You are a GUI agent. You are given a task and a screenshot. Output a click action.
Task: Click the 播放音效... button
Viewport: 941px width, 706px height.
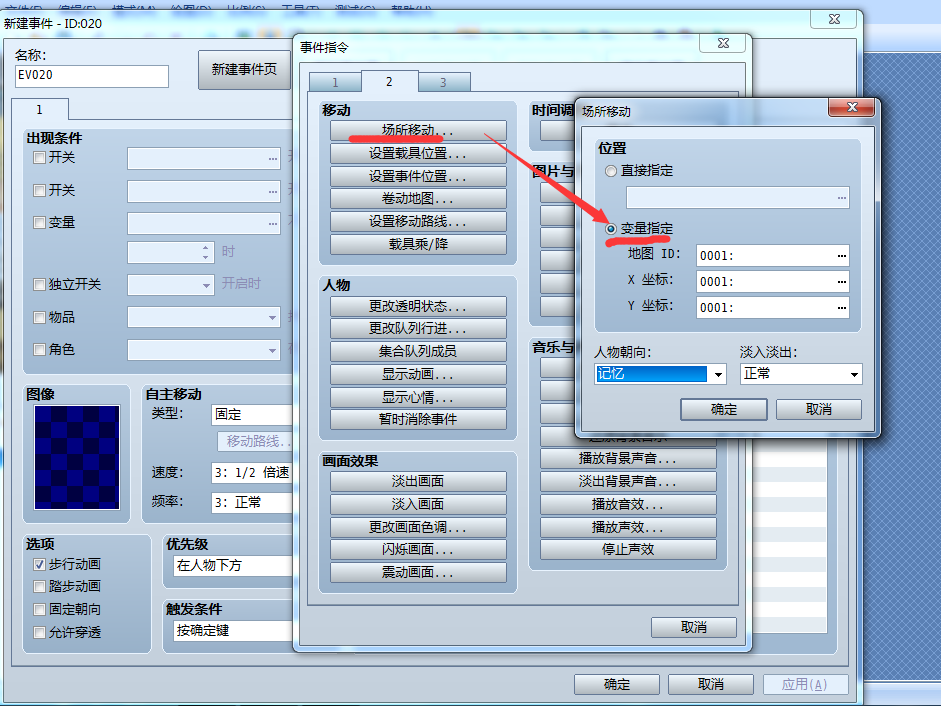point(628,504)
